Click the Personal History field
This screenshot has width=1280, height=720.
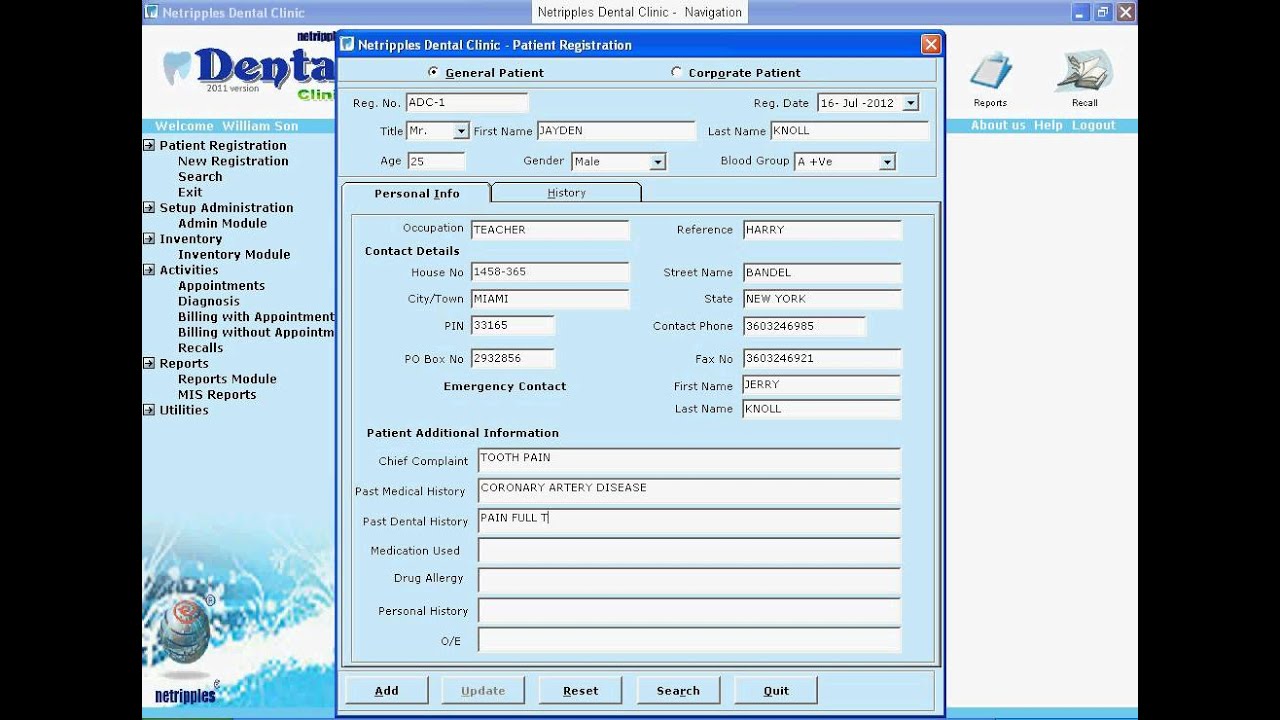click(689, 610)
